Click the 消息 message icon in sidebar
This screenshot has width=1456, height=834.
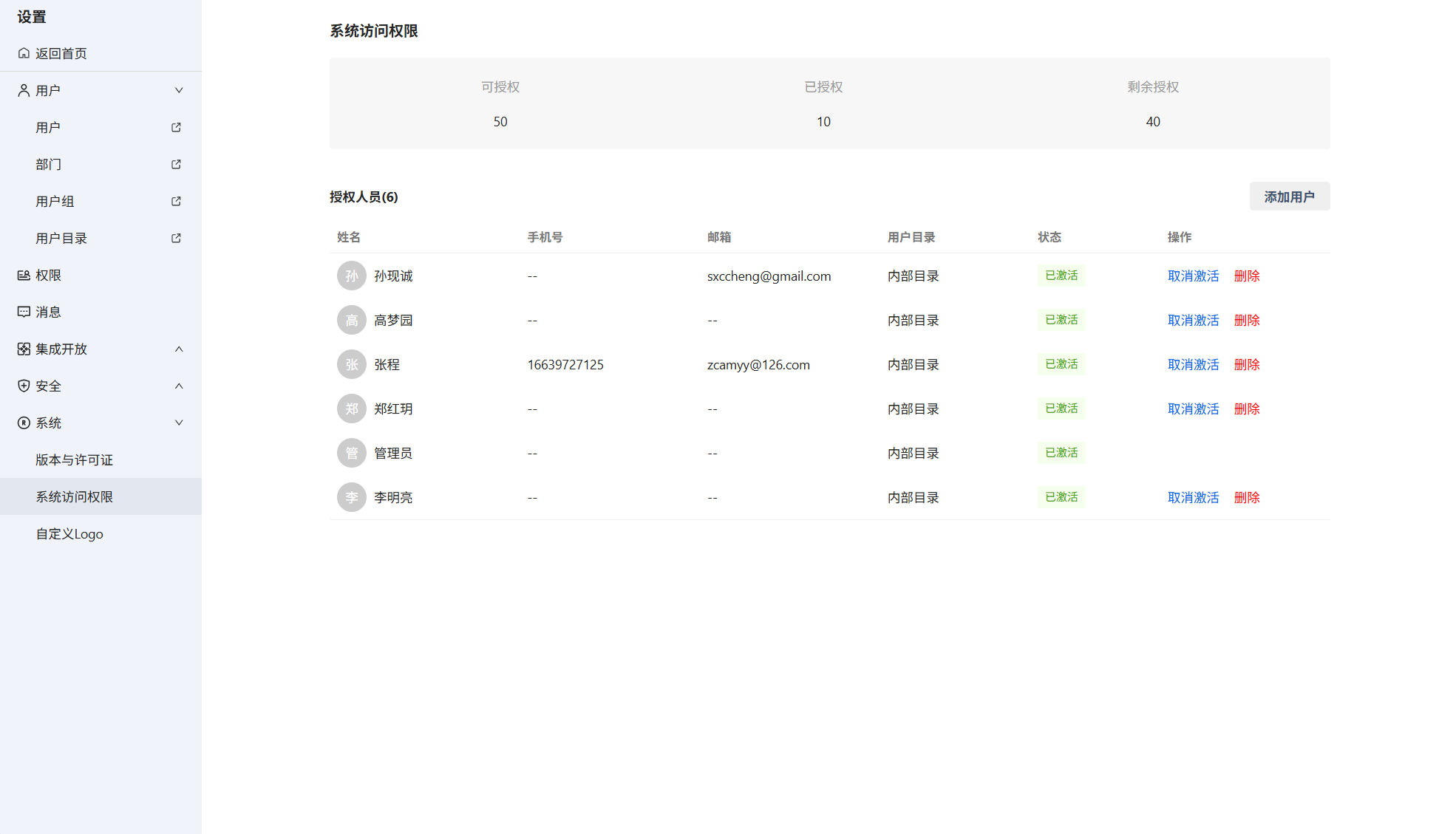[x=24, y=312]
